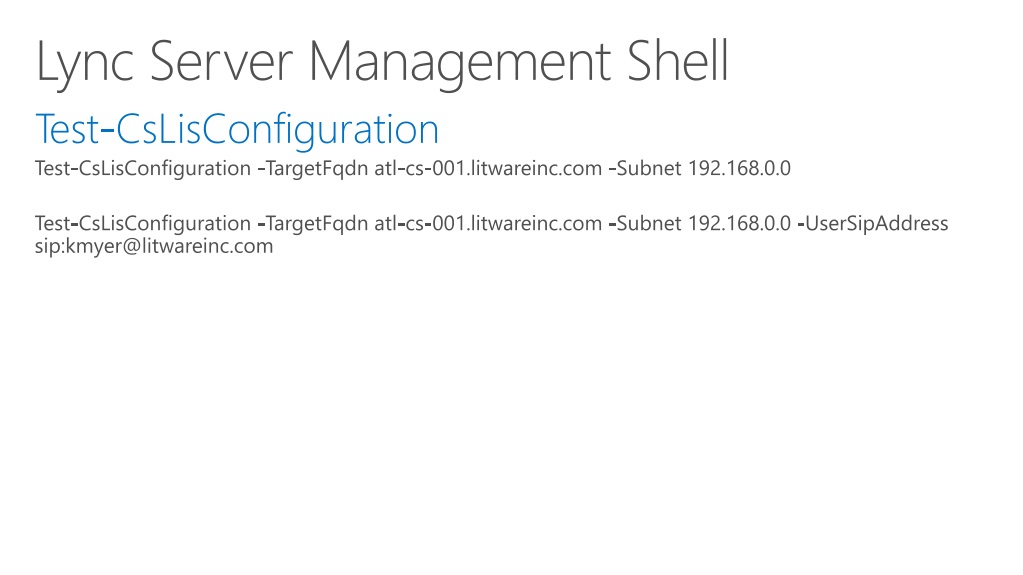
Task: Click "Test" in the blue heading
Action: [x=67, y=129]
